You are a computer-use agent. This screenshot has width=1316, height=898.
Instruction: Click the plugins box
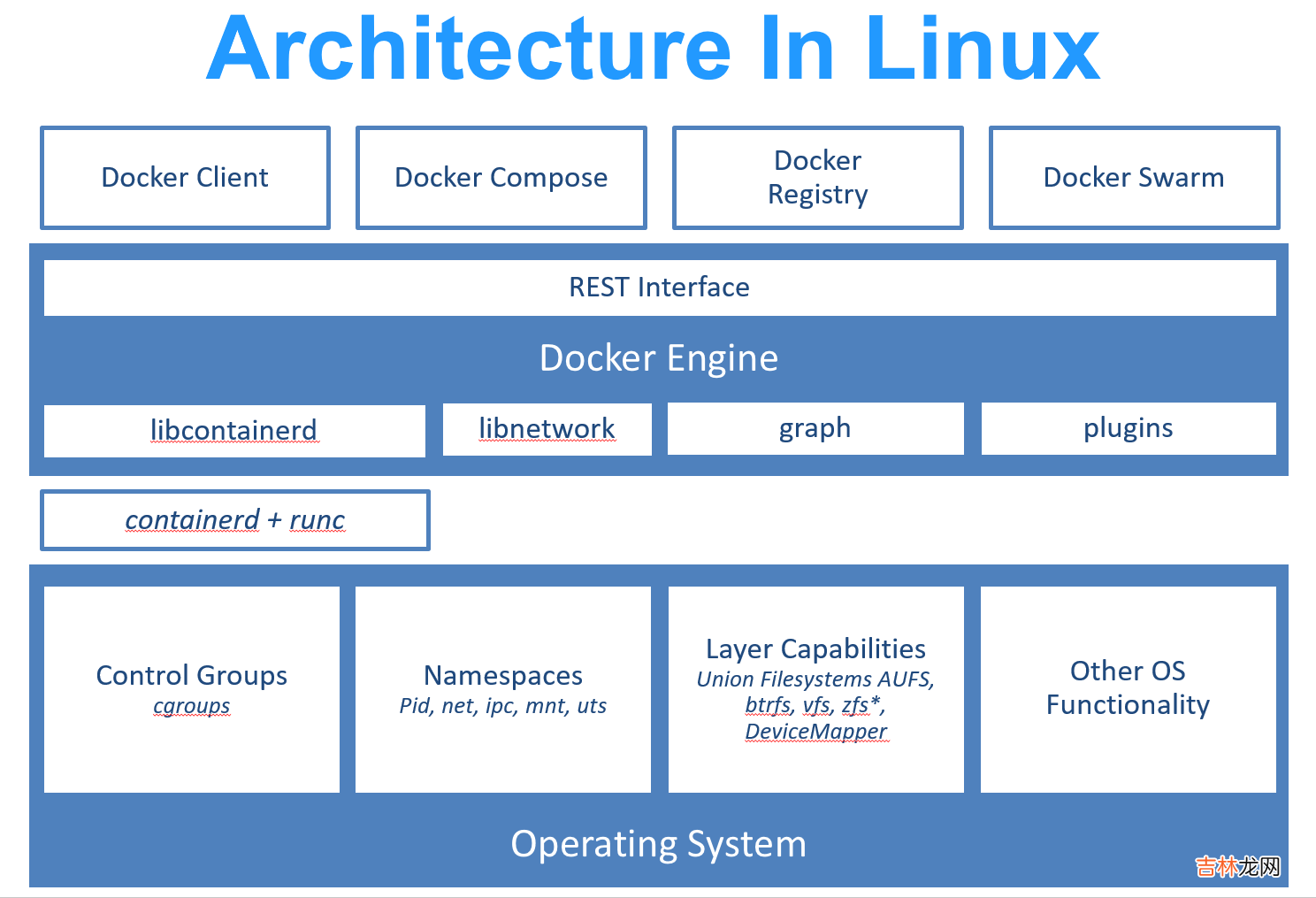1129,428
